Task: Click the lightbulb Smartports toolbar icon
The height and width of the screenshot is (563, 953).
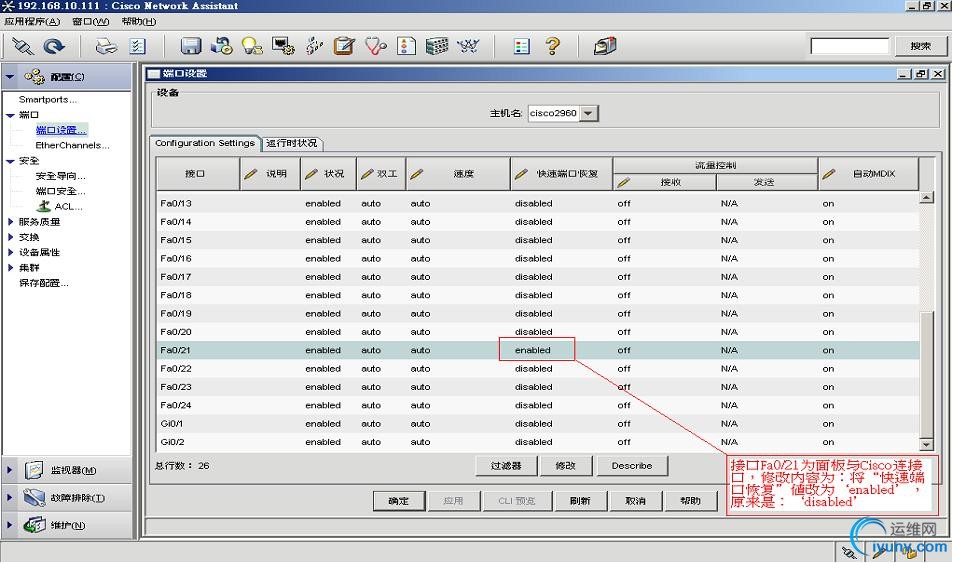Action: click(x=252, y=46)
